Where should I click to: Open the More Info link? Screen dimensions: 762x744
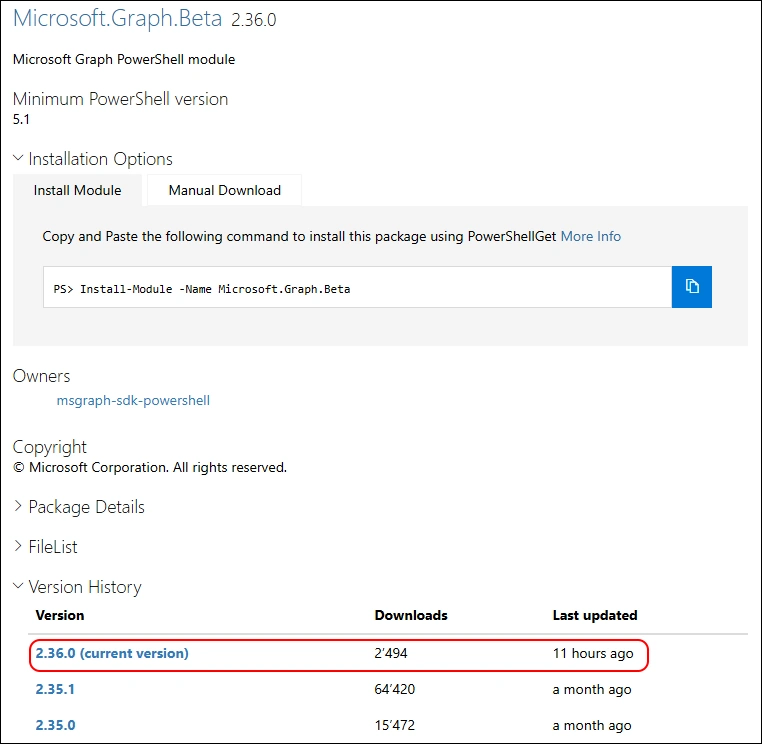590,236
